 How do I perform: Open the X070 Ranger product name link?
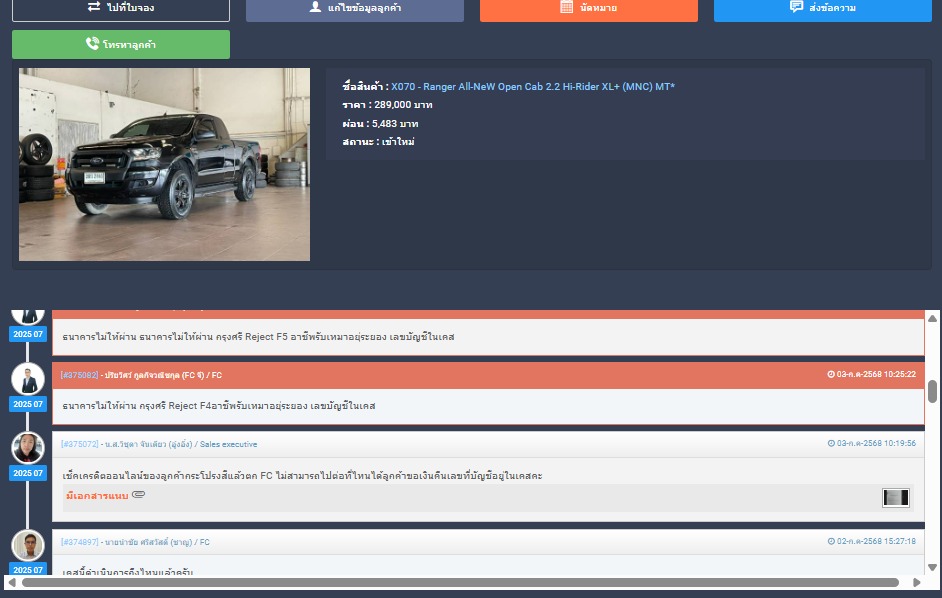tap(532, 87)
